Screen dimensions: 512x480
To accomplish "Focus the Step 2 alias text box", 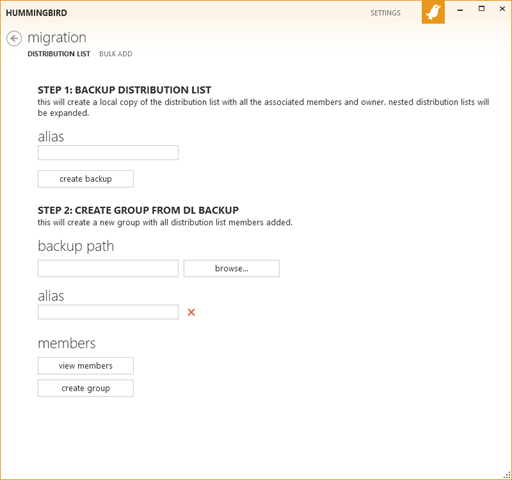I will point(108,312).
